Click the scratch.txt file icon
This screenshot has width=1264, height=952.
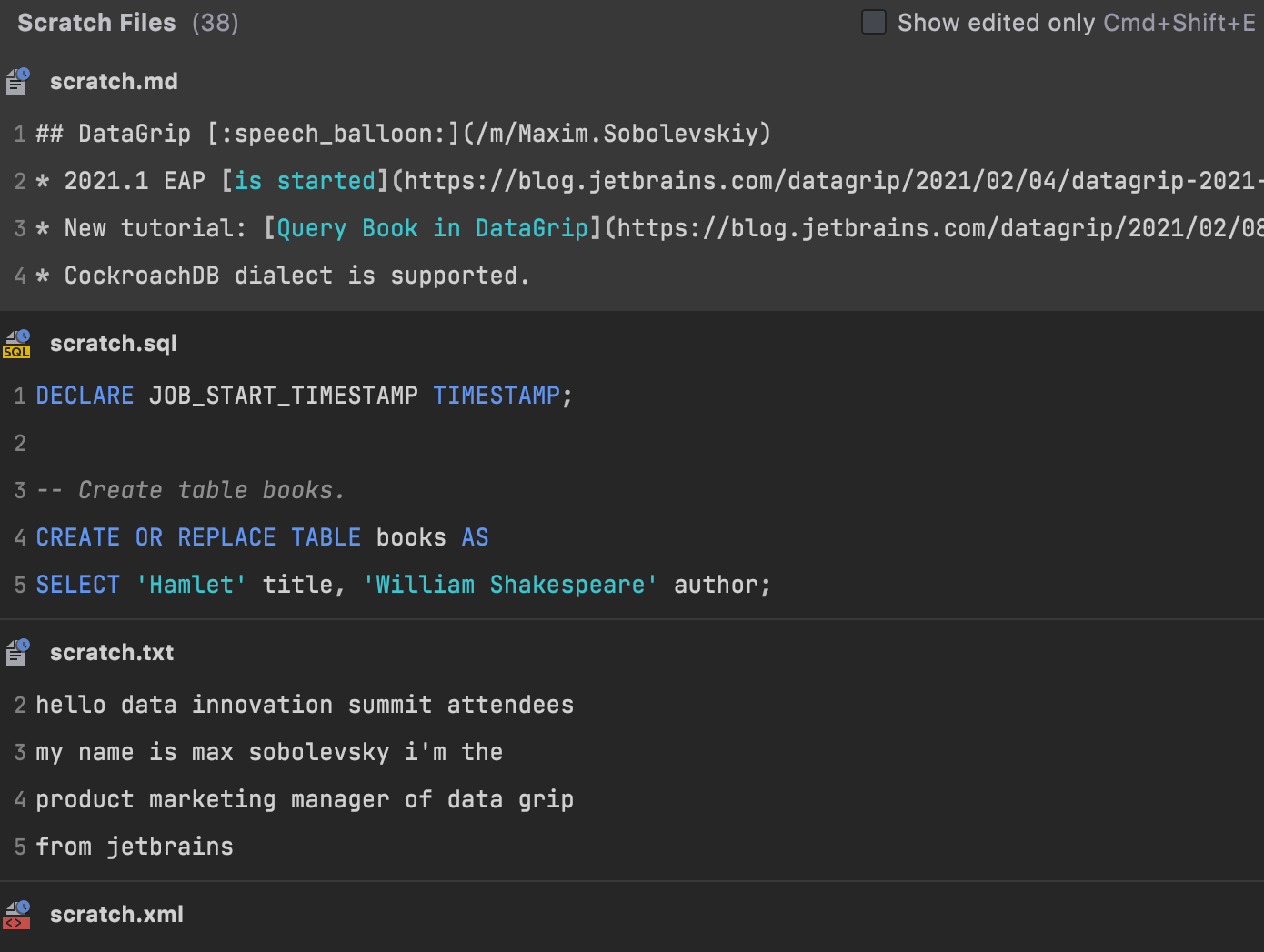(17, 653)
